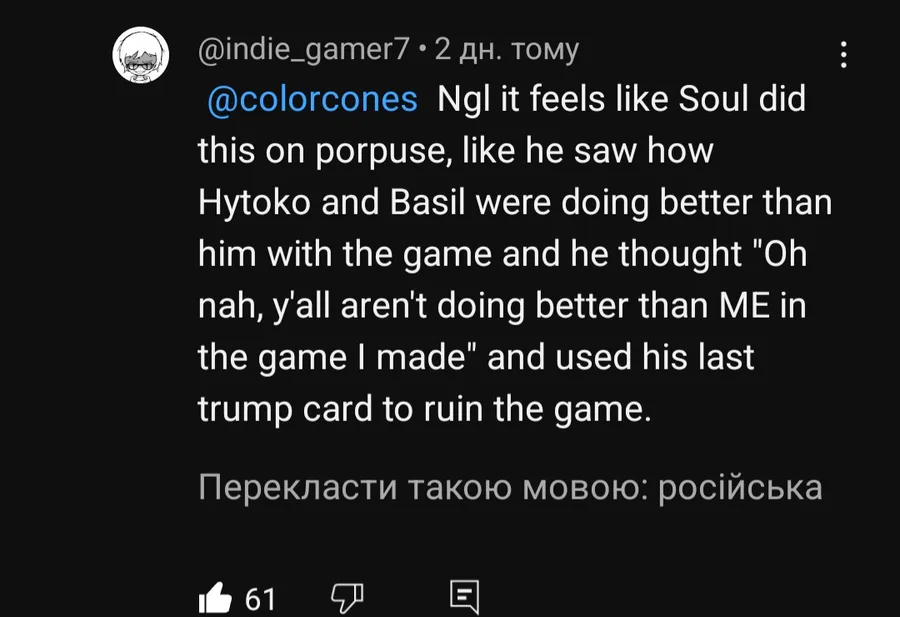Click the word 'Soul' in the comment

[714, 99]
